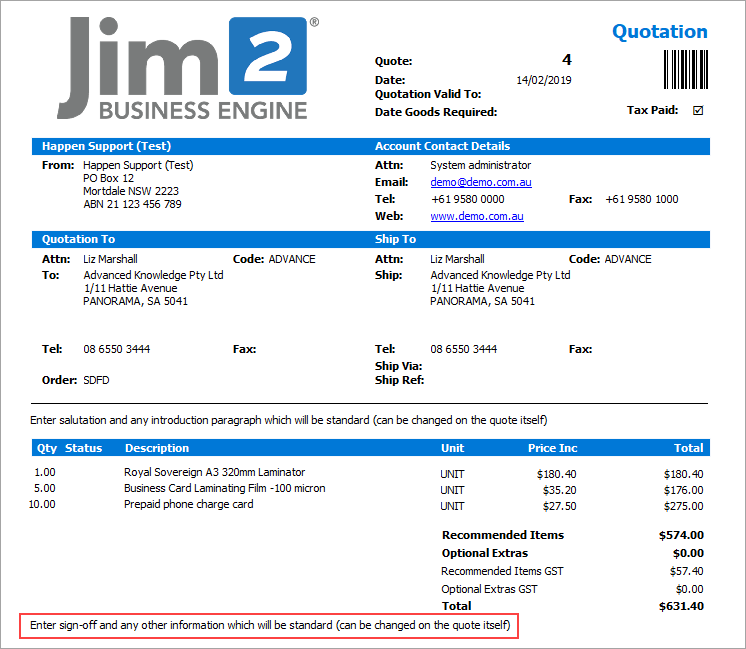746x649 pixels.
Task: Click the Description column header
Action: [157, 448]
